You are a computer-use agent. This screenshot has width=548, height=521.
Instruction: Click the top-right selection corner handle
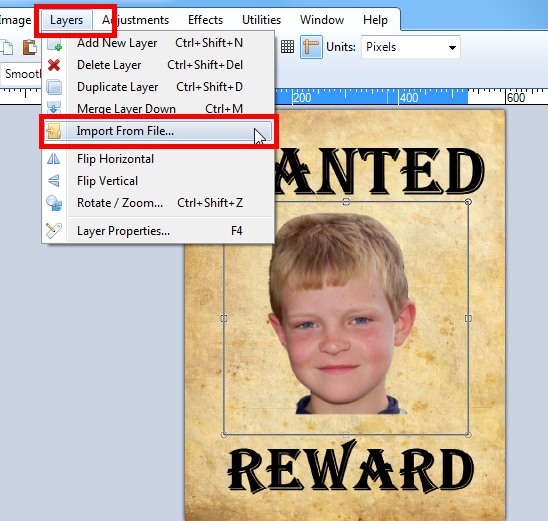pyautogui.click(x=468, y=202)
